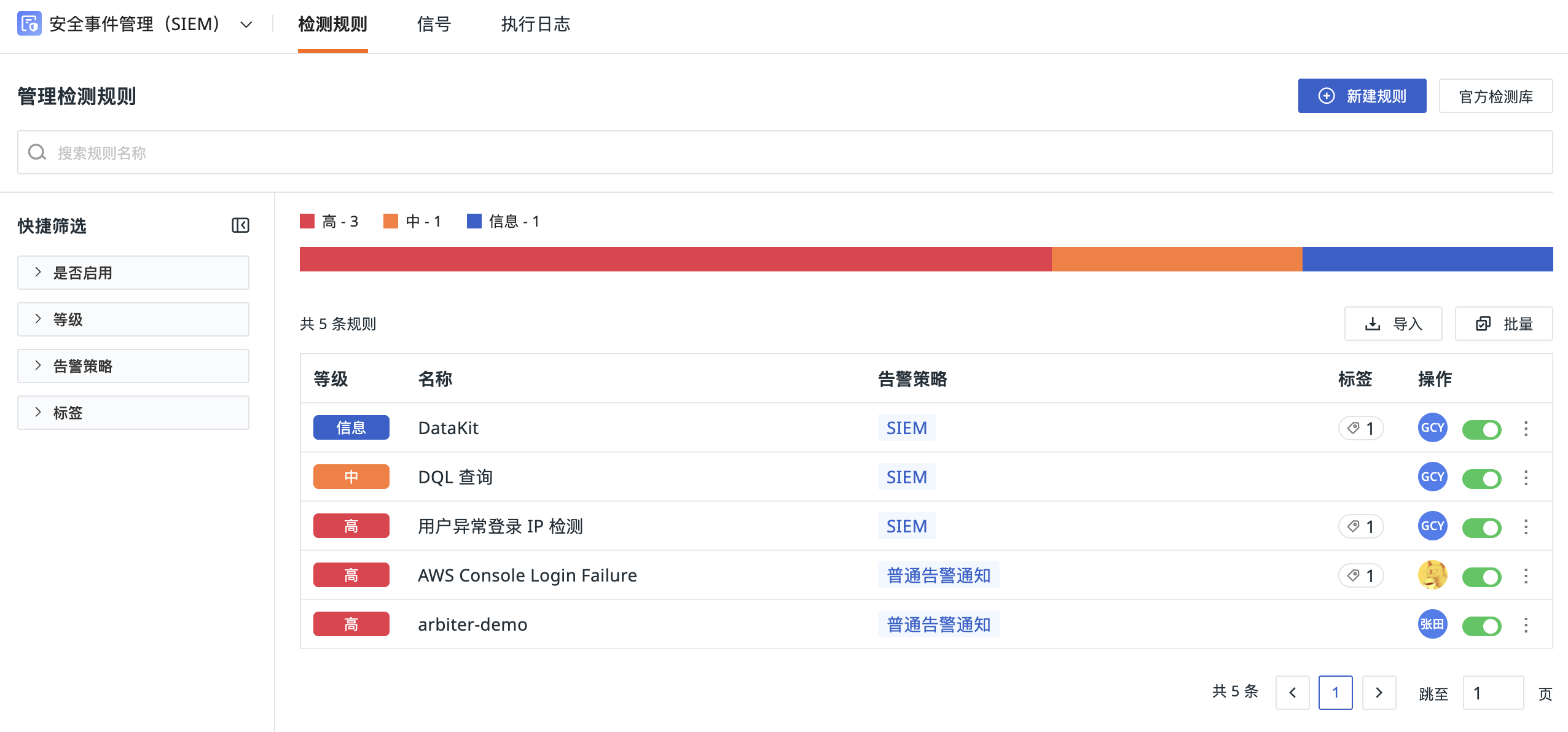
Task: Click the 导入 import button
Action: pyautogui.click(x=1393, y=324)
